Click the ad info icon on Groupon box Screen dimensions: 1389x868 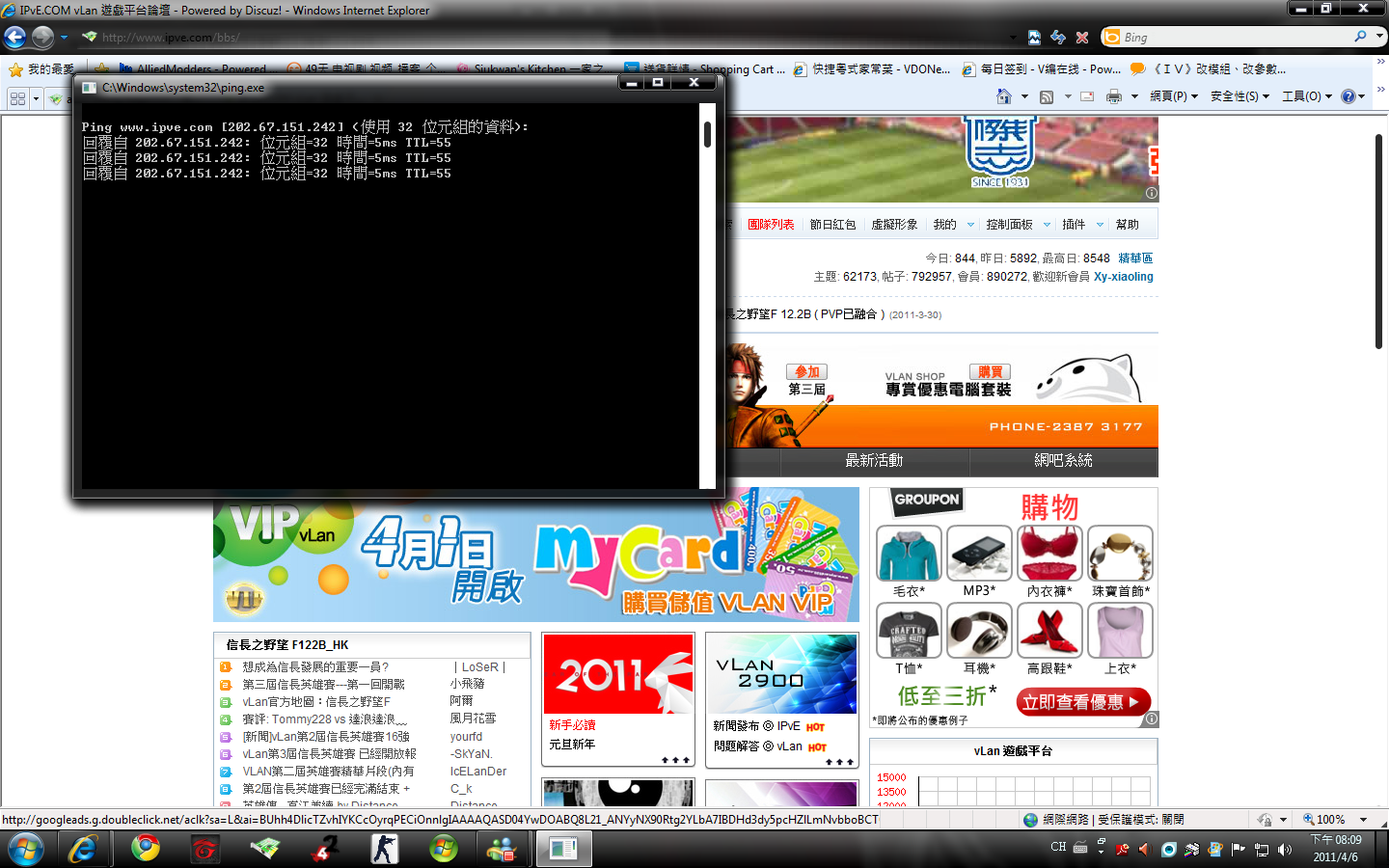[1151, 719]
